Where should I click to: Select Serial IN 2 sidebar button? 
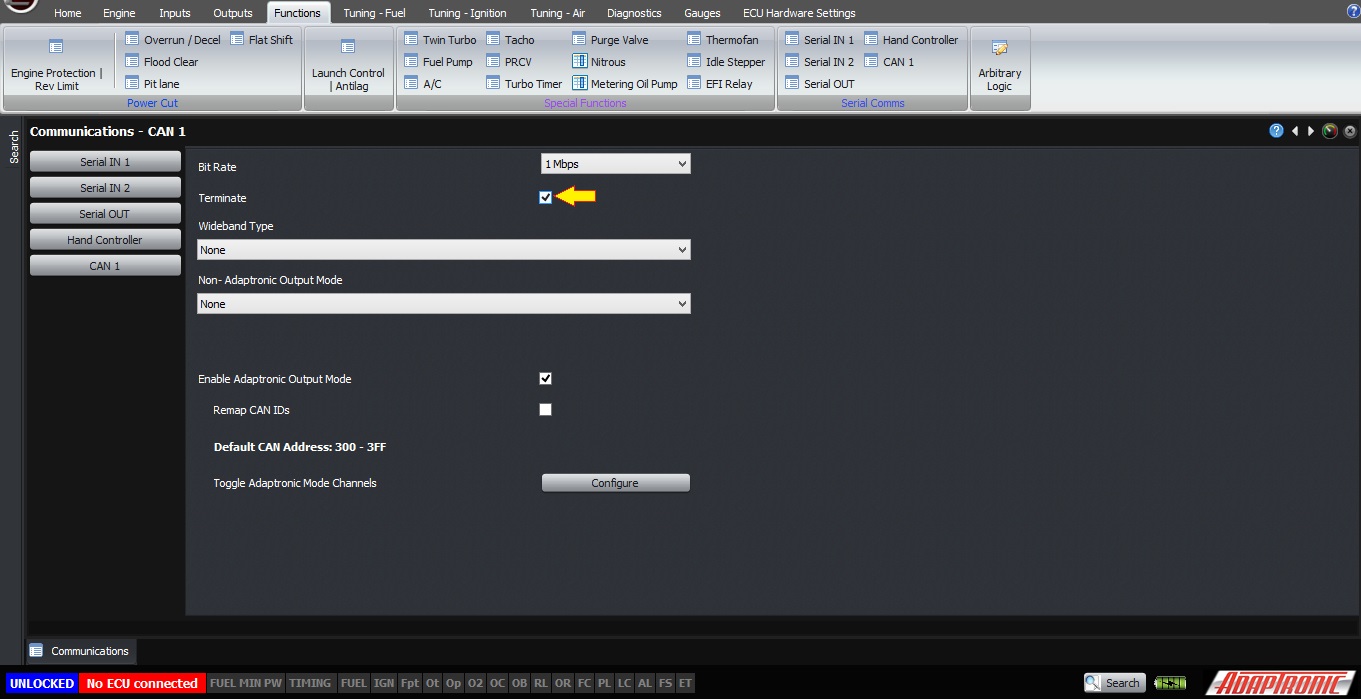tap(105, 188)
